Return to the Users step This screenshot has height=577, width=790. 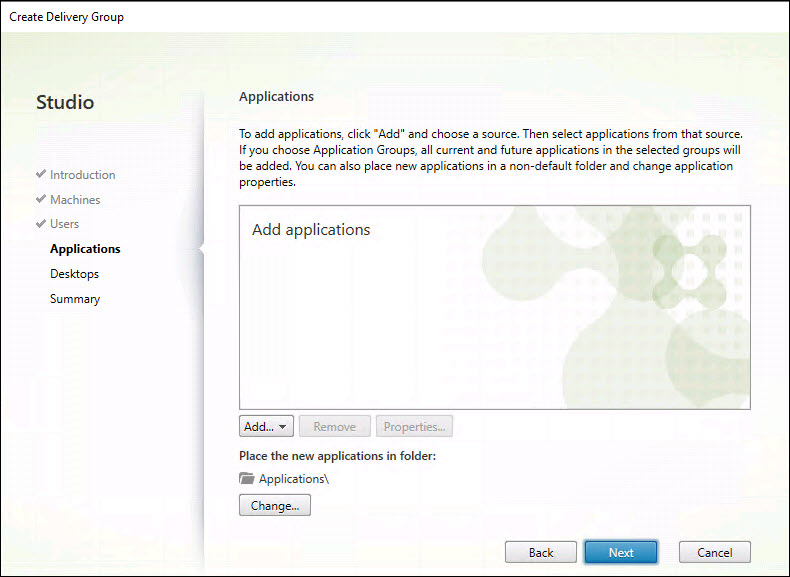pos(64,224)
